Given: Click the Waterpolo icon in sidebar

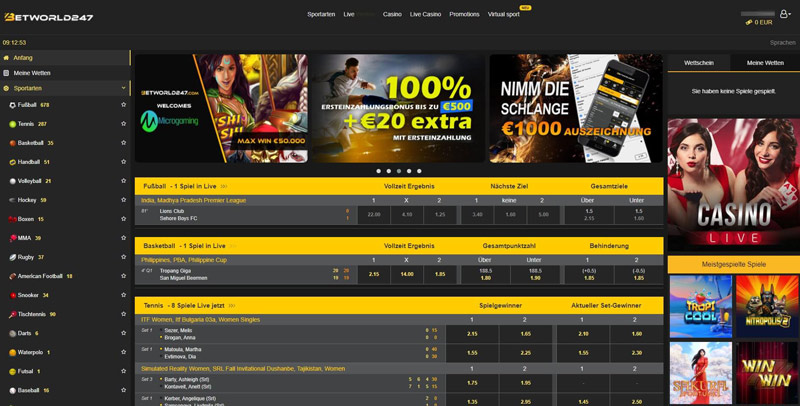Looking at the screenshot, I should [x=12, y=352].
